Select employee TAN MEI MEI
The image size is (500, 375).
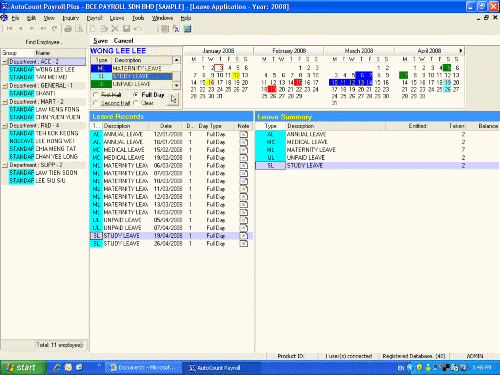click(x=51, y=77)
